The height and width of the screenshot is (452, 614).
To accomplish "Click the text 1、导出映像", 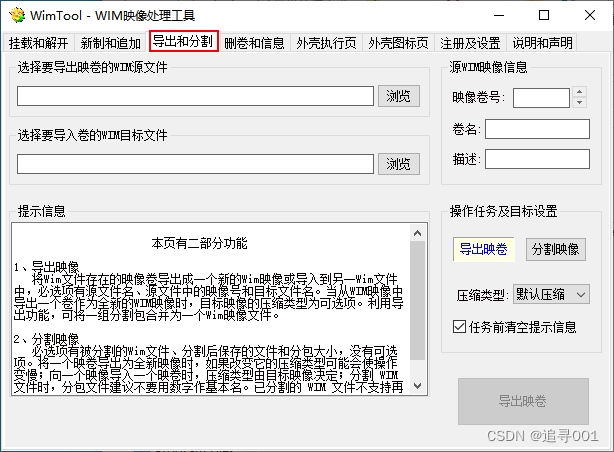I will tap(47, 267).
